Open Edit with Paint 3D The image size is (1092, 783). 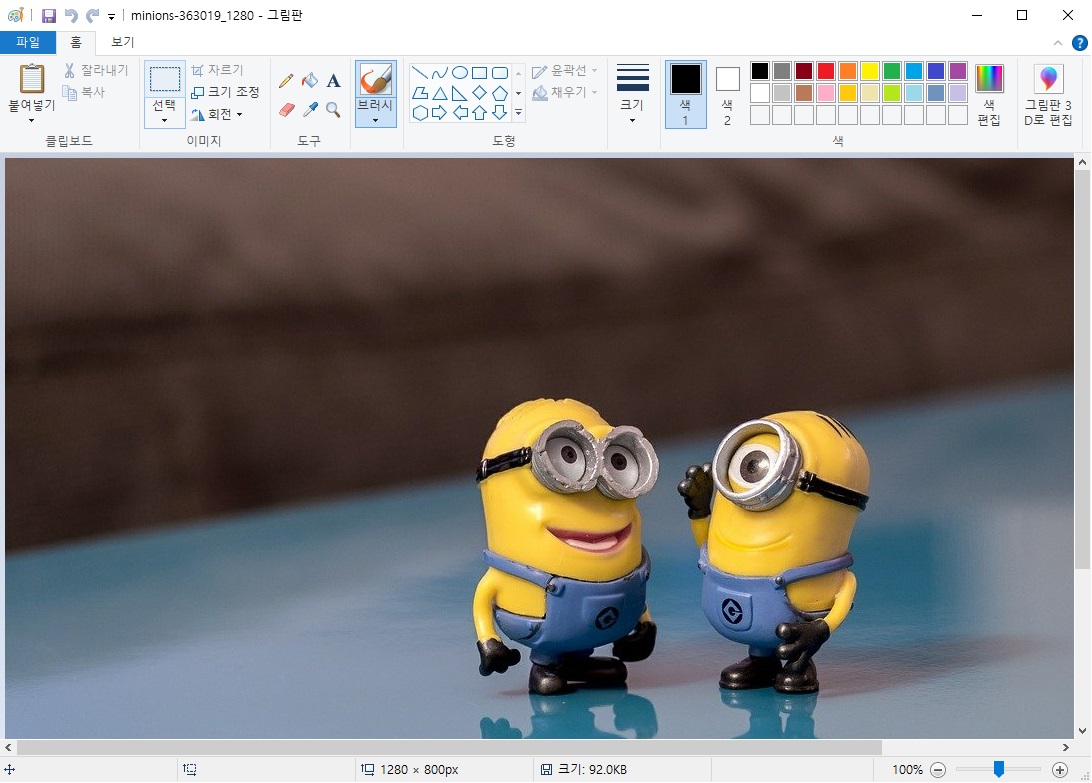(1048, 95)
